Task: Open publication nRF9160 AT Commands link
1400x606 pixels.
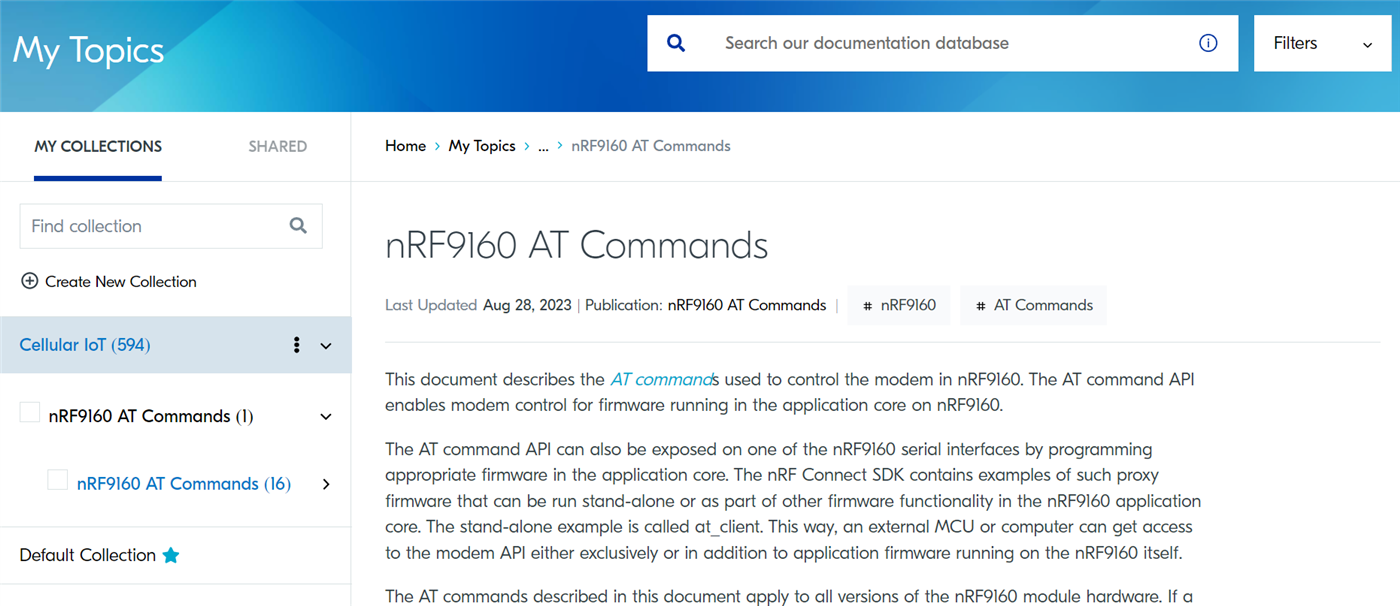Action: pyautogui.click(x=747, y=305)
